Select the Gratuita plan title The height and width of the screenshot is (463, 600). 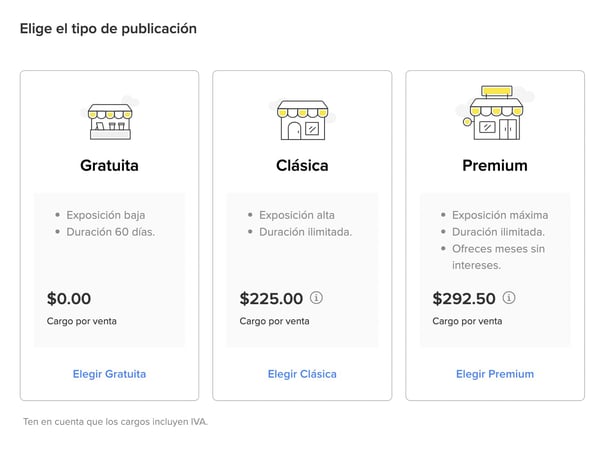(109, 165)
